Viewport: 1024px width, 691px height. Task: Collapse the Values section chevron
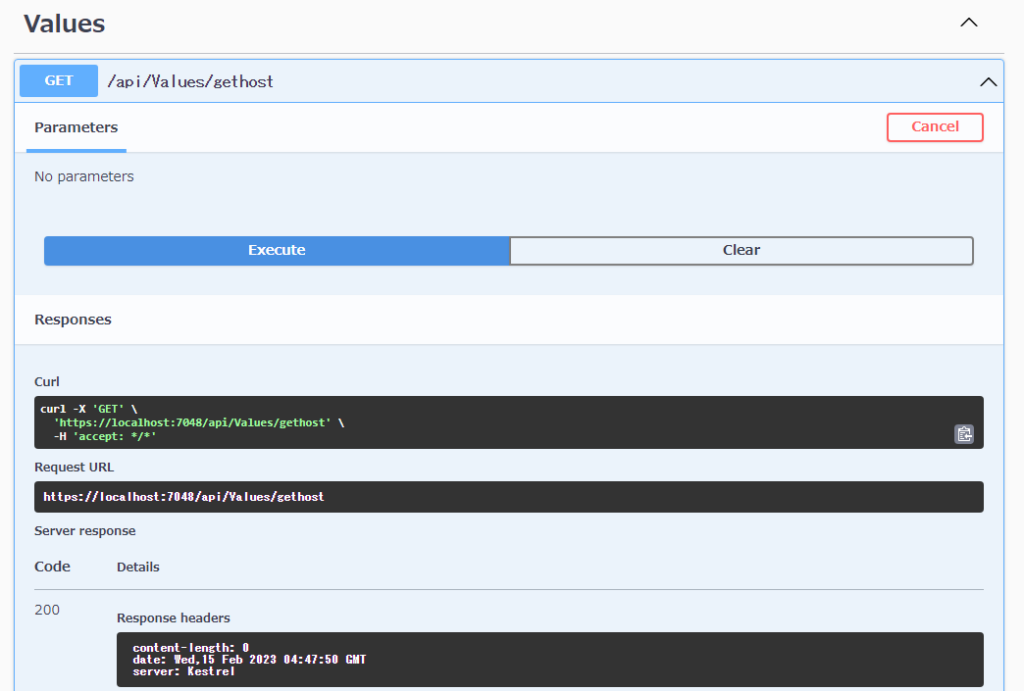coord(967,21)
